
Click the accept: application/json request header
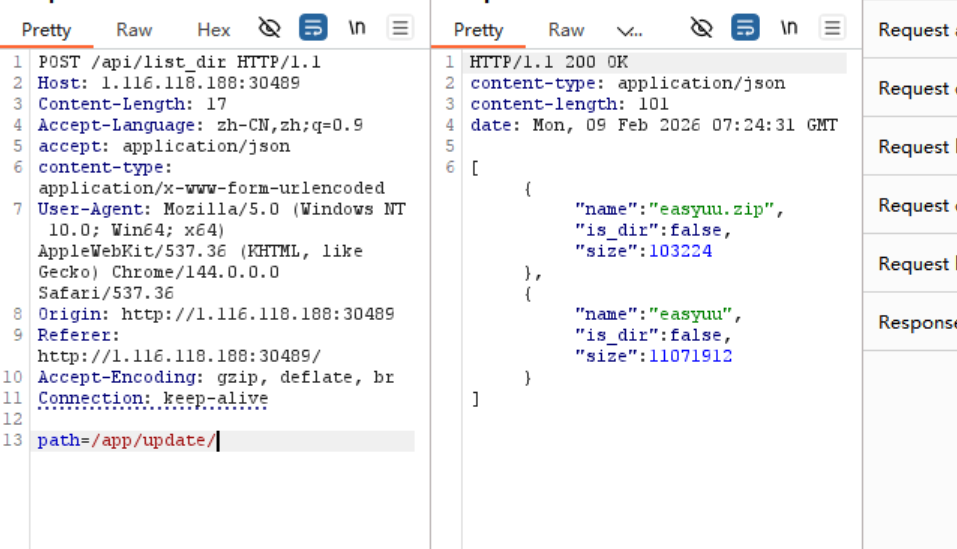point(164,146)
